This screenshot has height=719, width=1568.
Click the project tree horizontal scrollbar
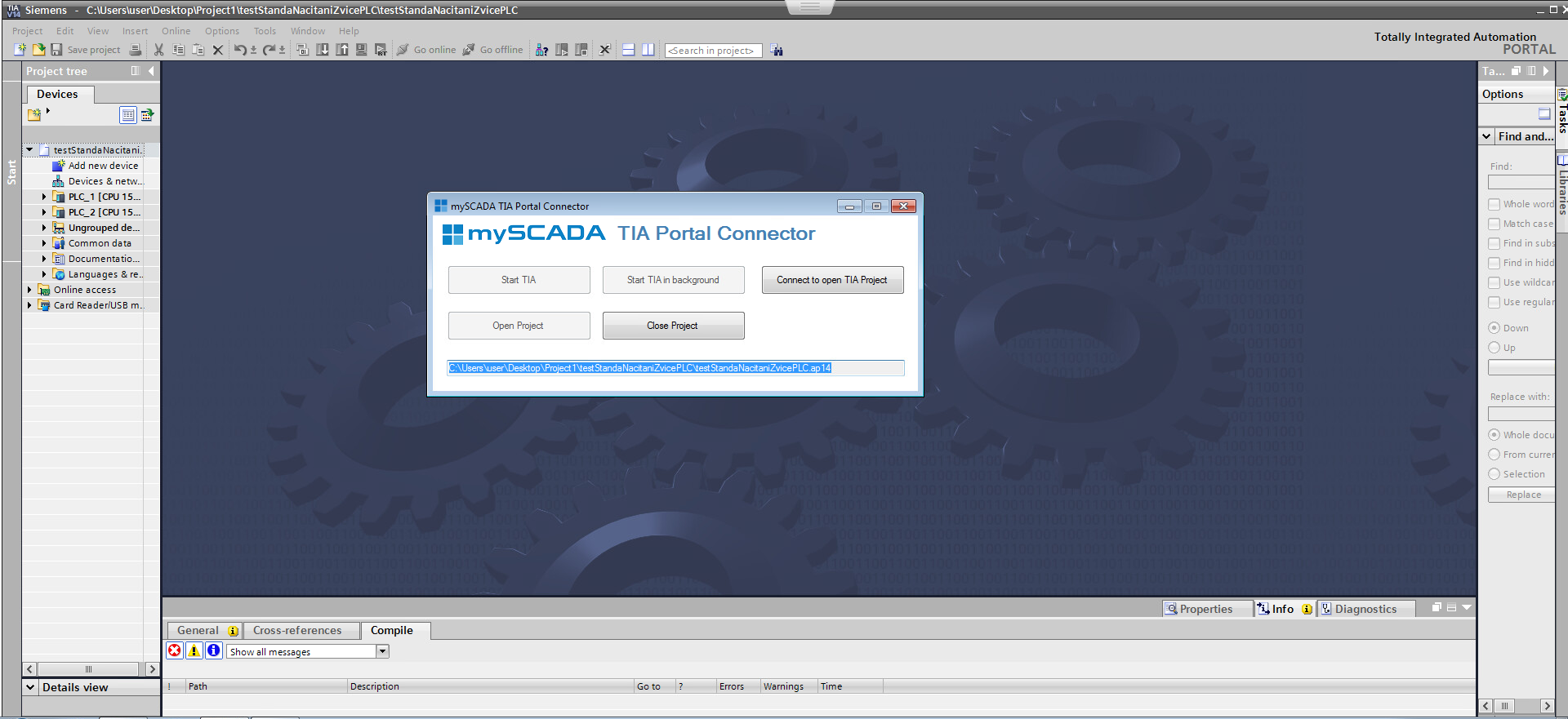pyautogui.click(x=90, y=669)
